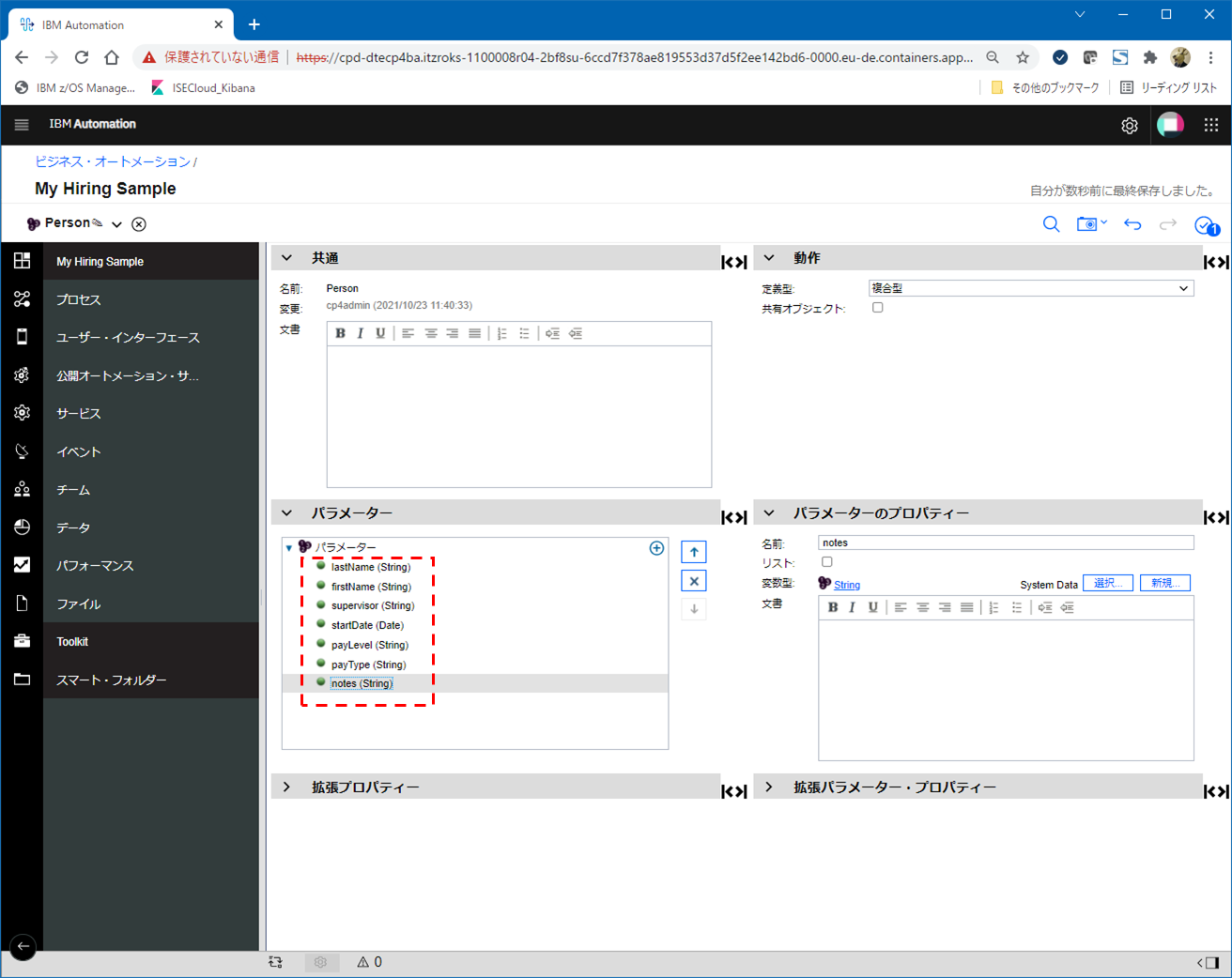Toggle bold in parameter documentation editor
The image size is (1232, 978).
pos(833,607)
